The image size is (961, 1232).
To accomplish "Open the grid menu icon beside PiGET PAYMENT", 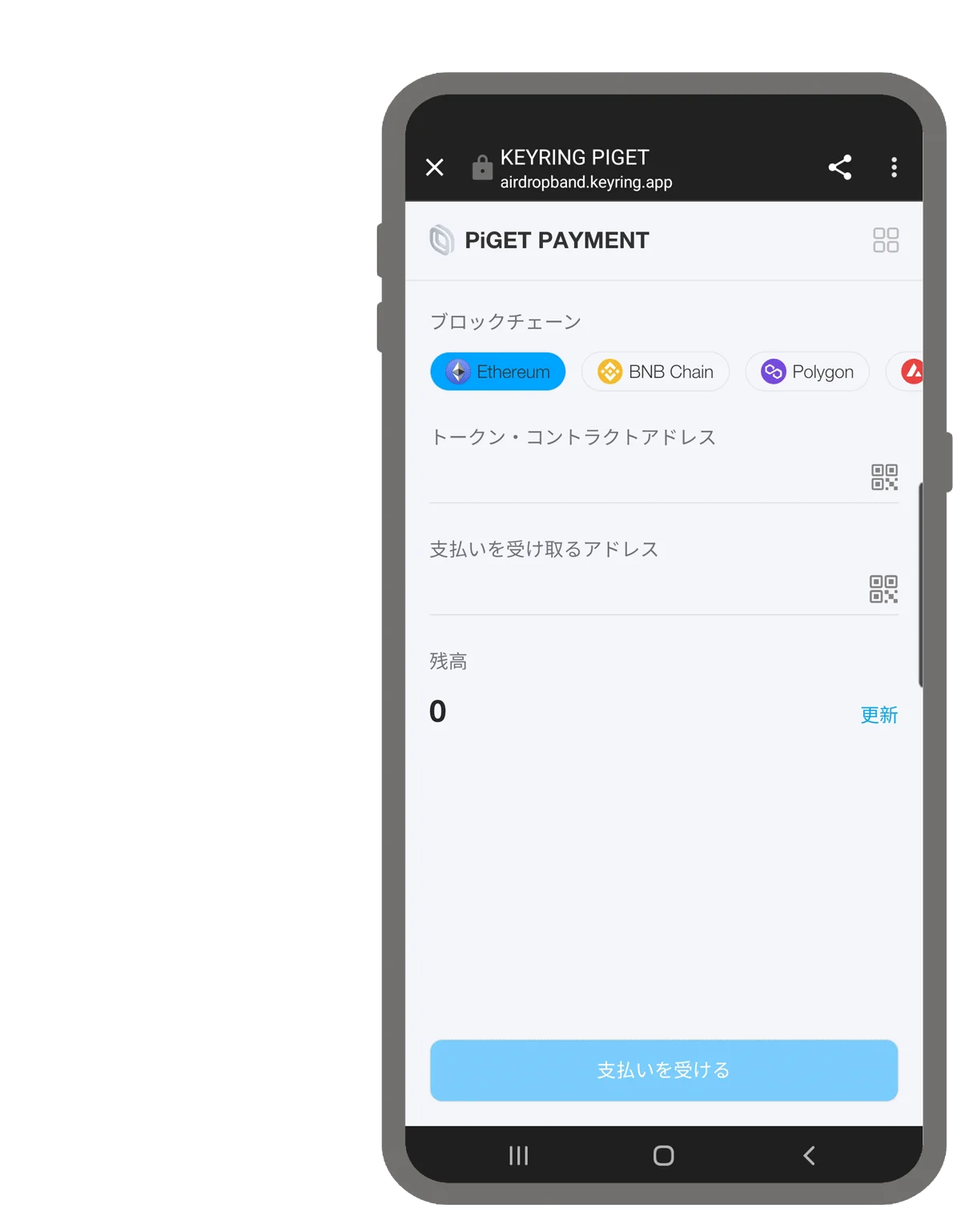I will tap(885, 240).
